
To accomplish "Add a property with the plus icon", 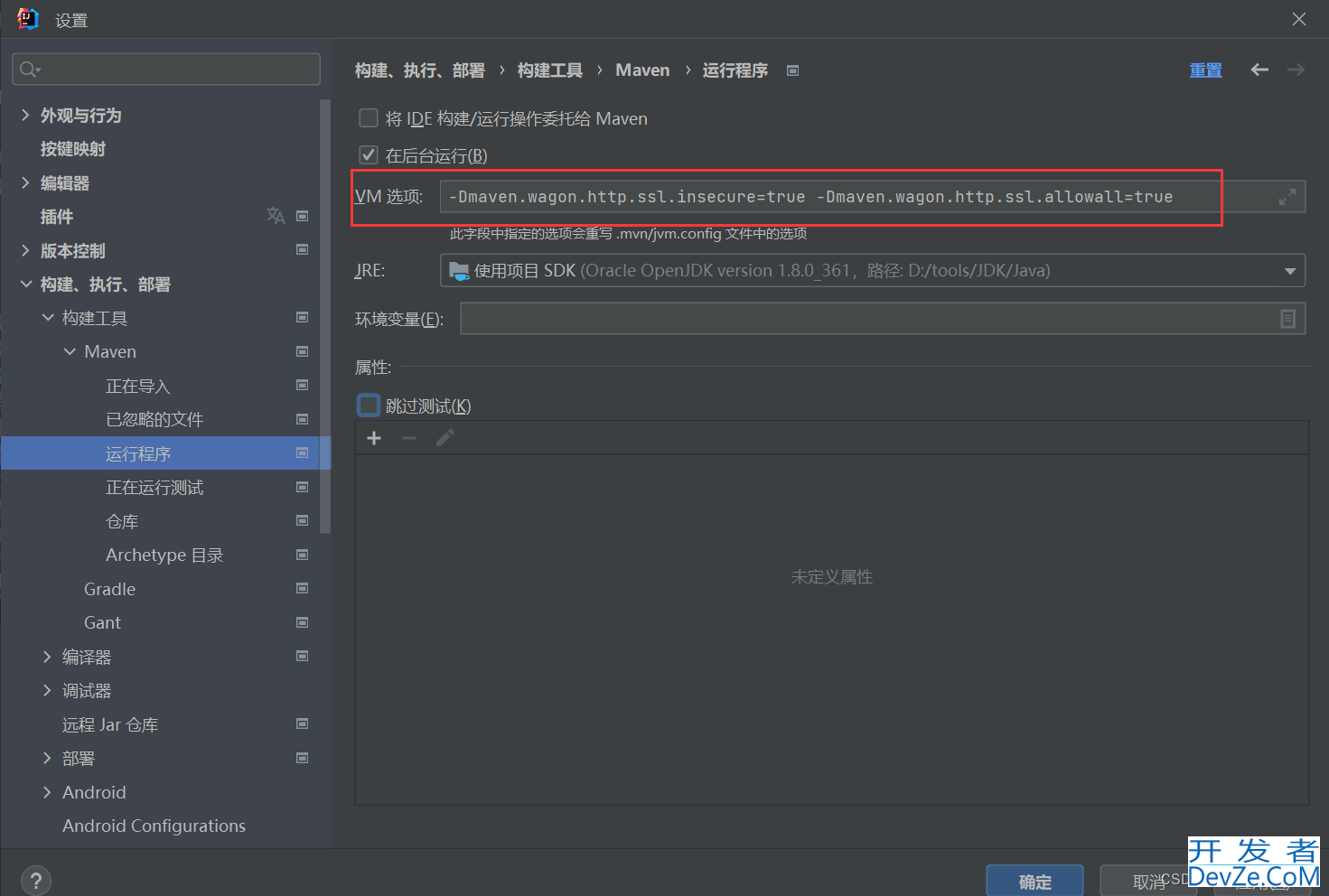I will click(x=374, y=438).
